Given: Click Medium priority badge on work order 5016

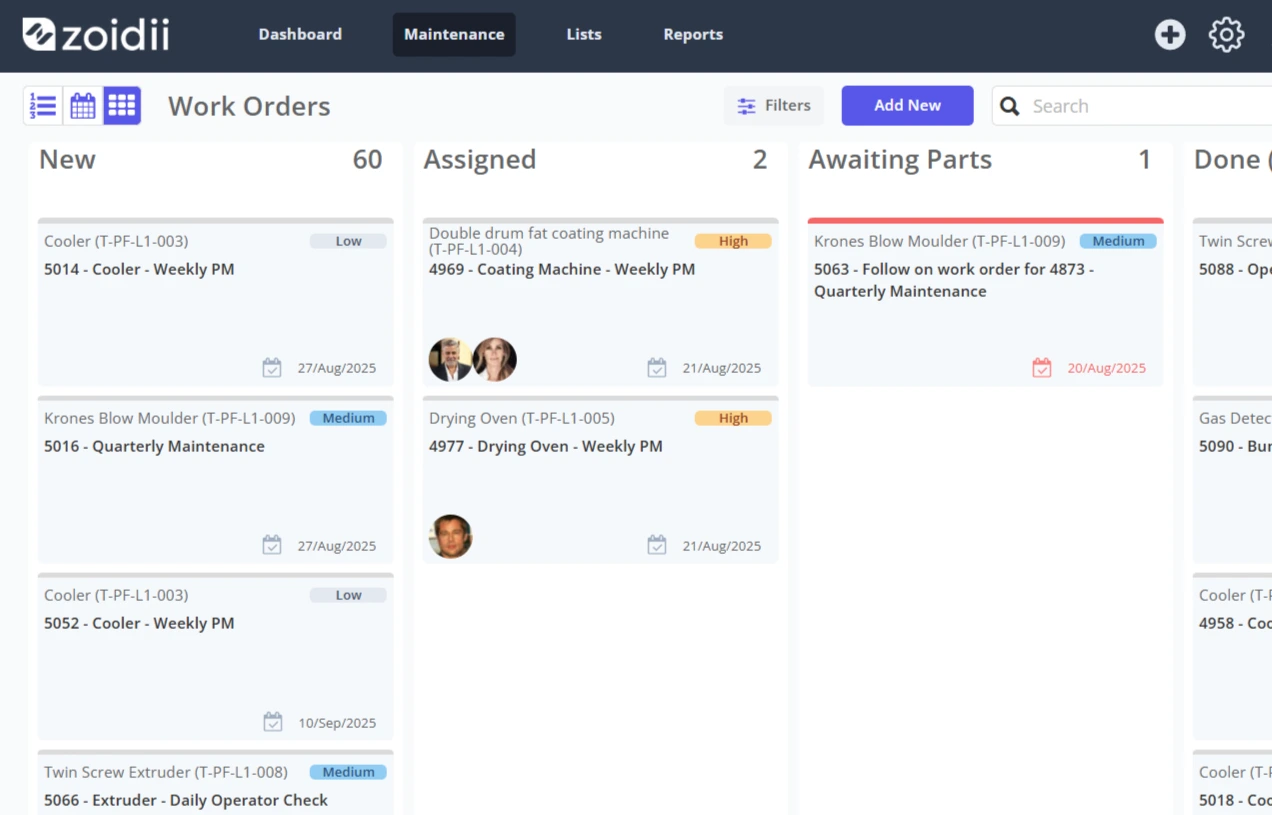Looking at the screenshot, I should coord(348,418).
